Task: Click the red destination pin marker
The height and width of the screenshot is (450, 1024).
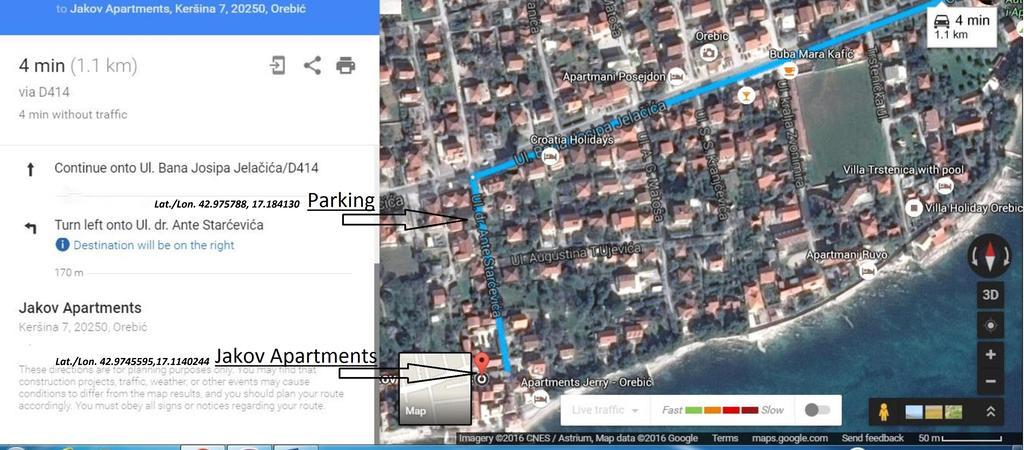Action: tap(481, 364)
